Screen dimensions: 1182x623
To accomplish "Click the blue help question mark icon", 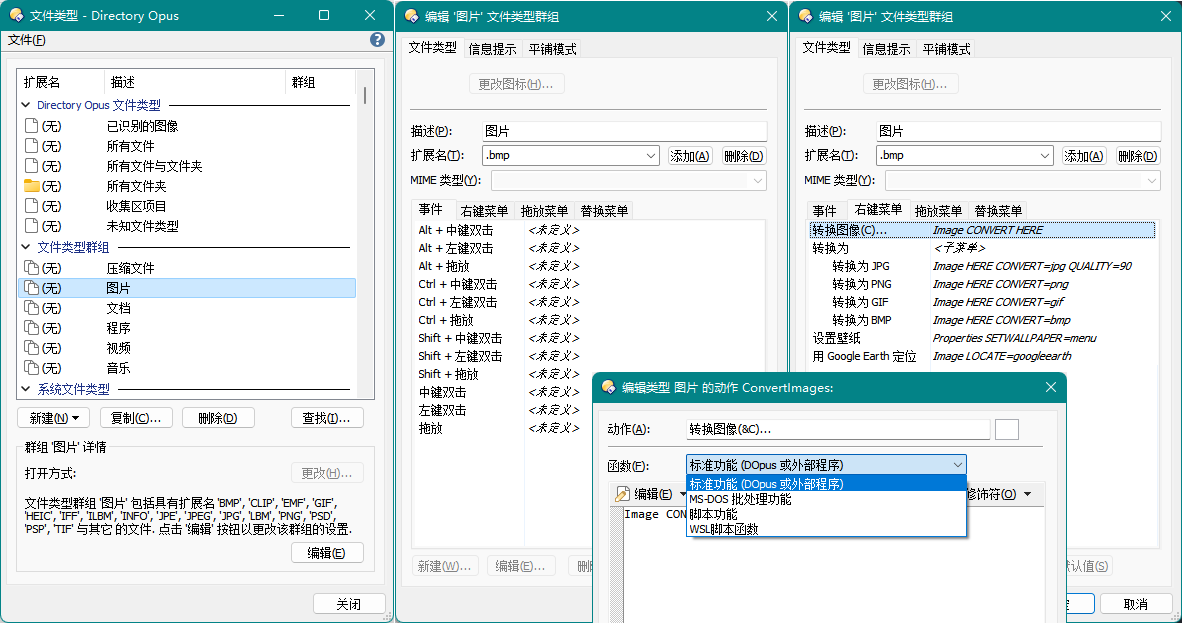I will pyautogui.click(x=377, y=40).
